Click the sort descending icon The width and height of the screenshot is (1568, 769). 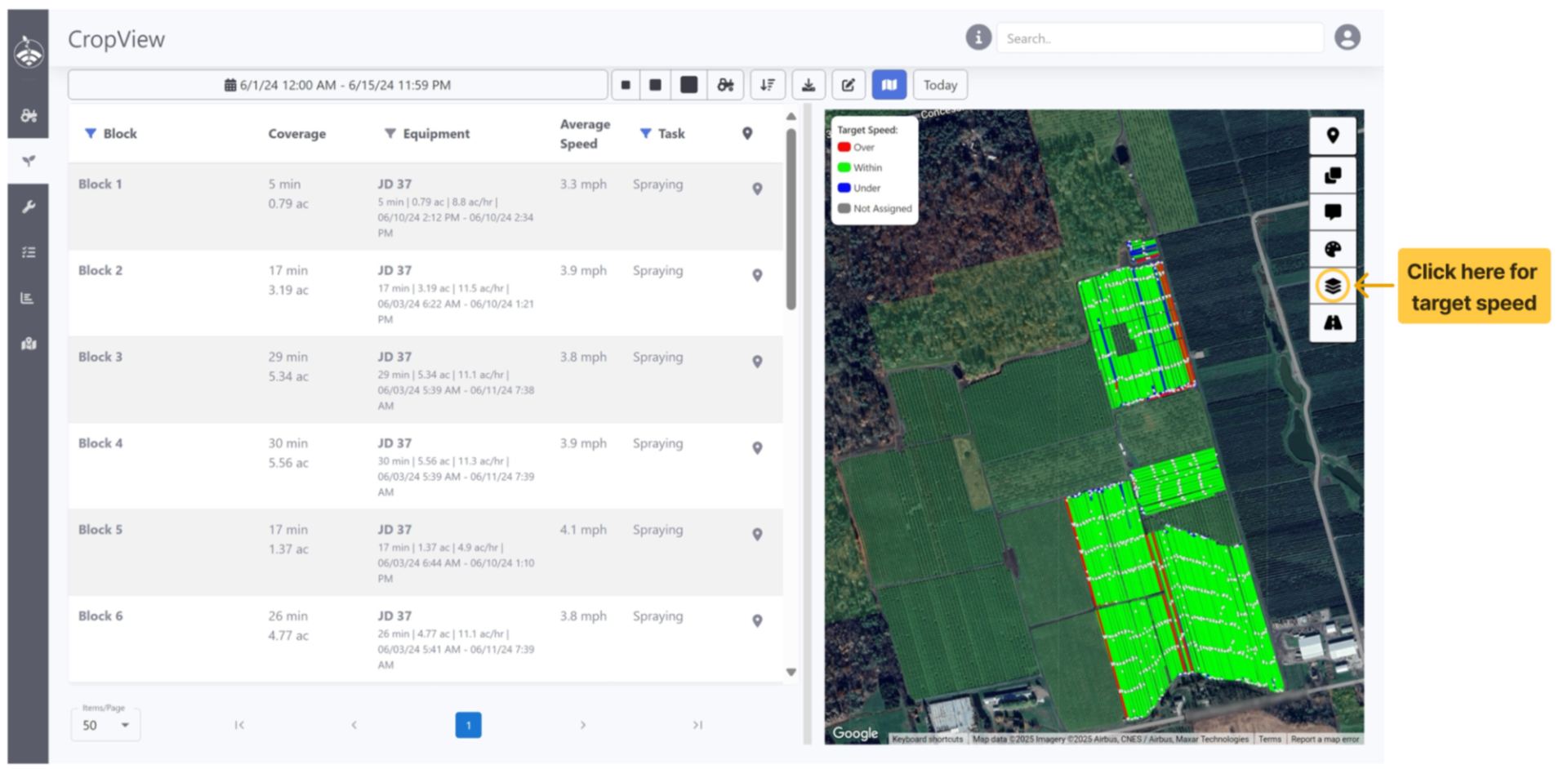coord(768,85)
